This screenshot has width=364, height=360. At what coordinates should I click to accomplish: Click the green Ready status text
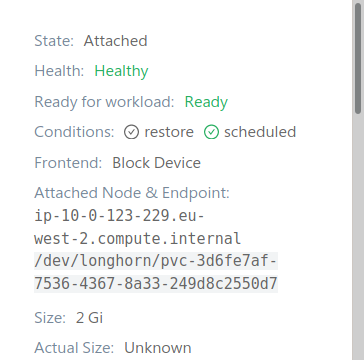[206, 102]
